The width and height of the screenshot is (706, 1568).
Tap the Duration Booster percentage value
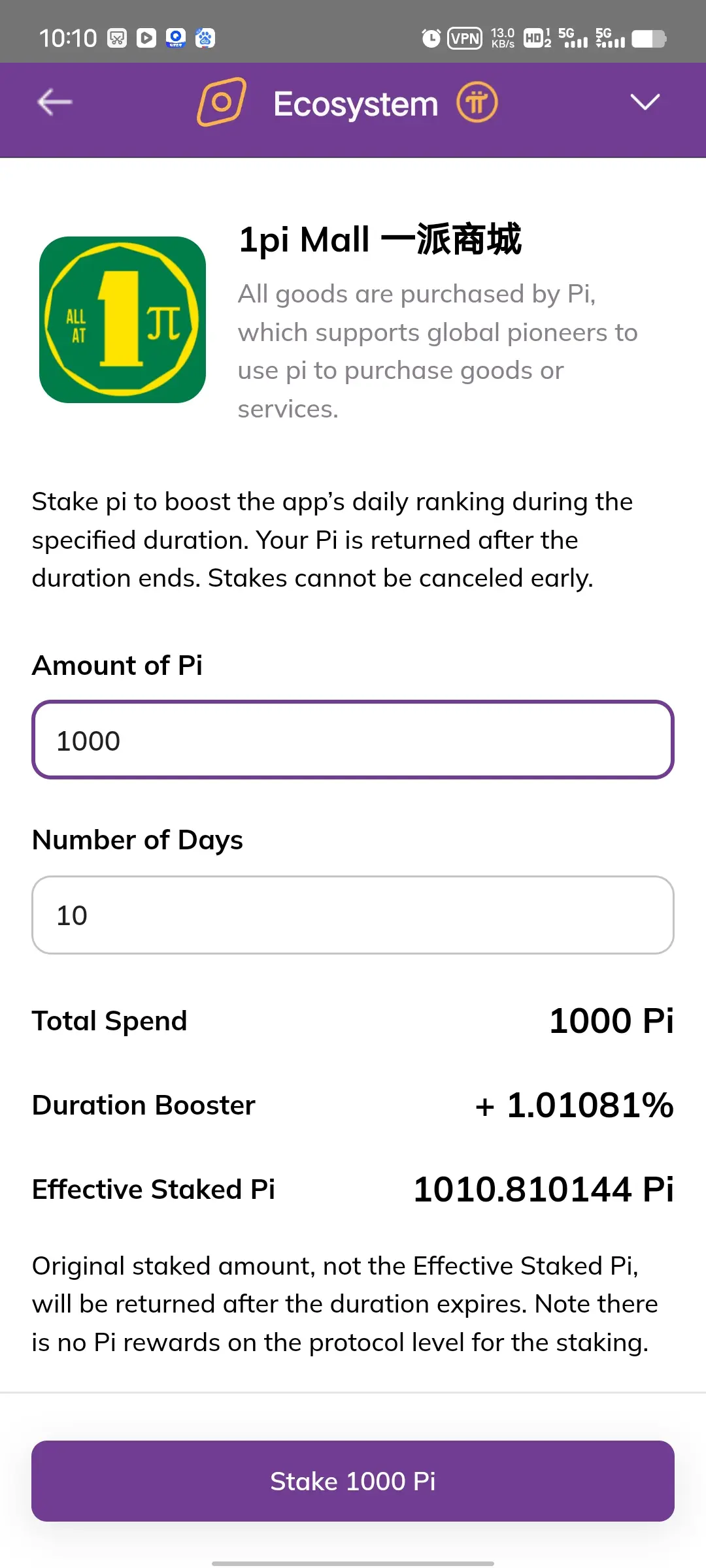[574, 1105]
